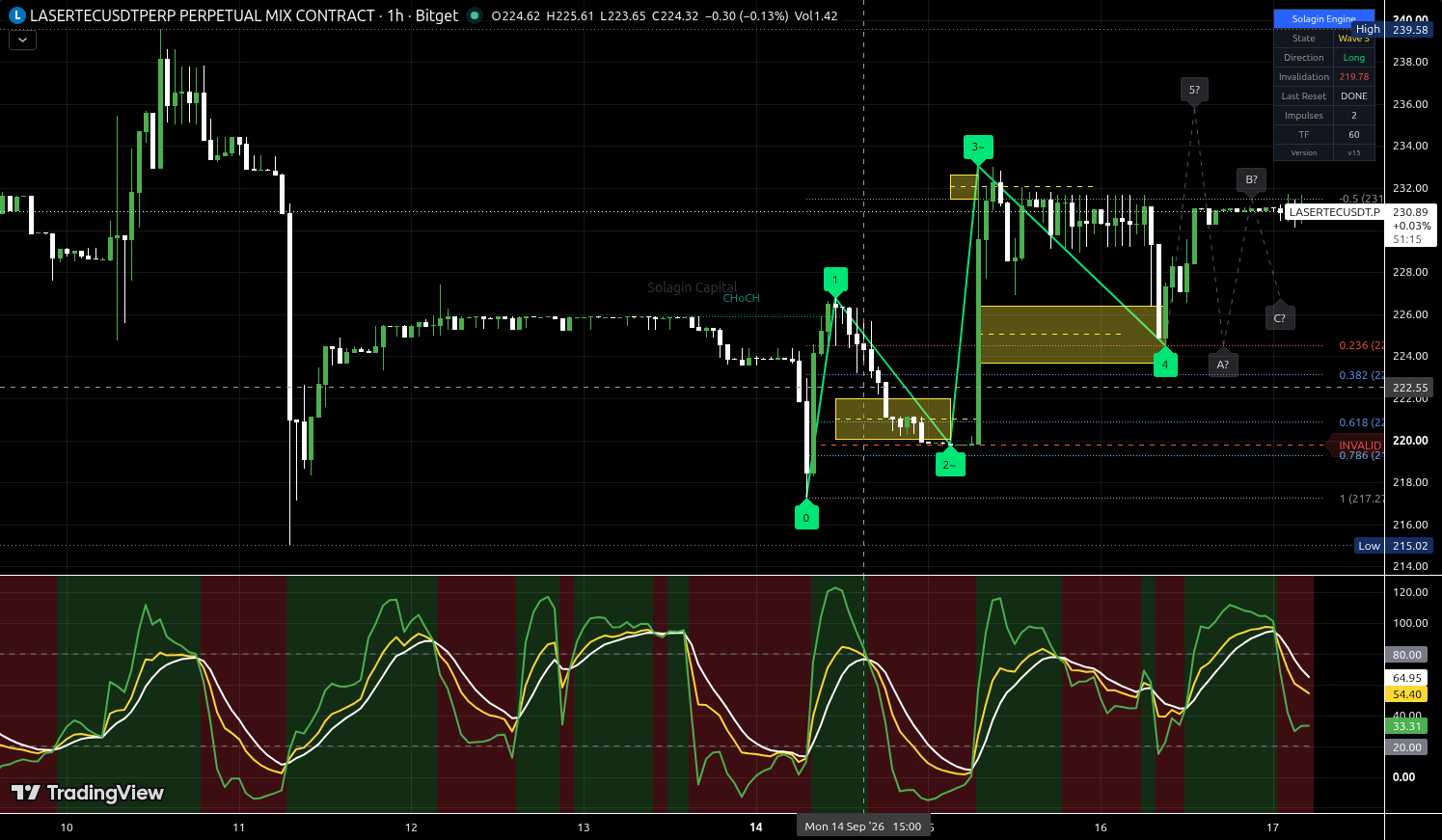Click the yellow 54.40 oscillator value label
The width and height of the screenshot is (1442, 840).
[1407, 694]
